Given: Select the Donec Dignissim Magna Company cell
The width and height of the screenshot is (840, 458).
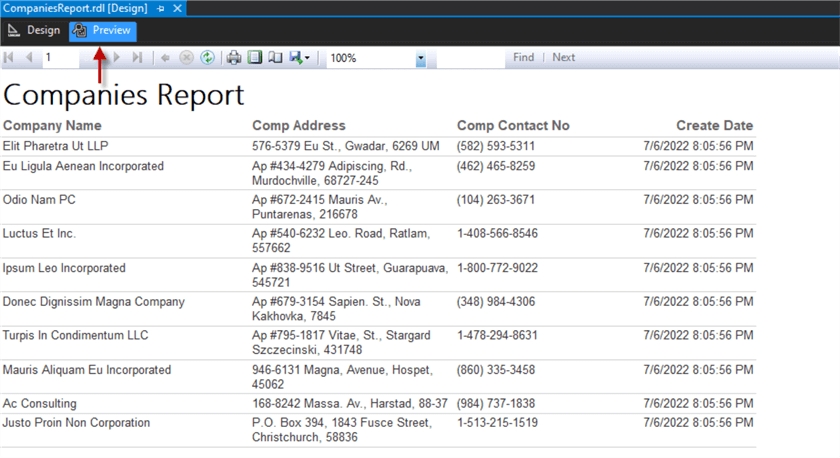Looking at the screenshot, I should coord(94,302).
